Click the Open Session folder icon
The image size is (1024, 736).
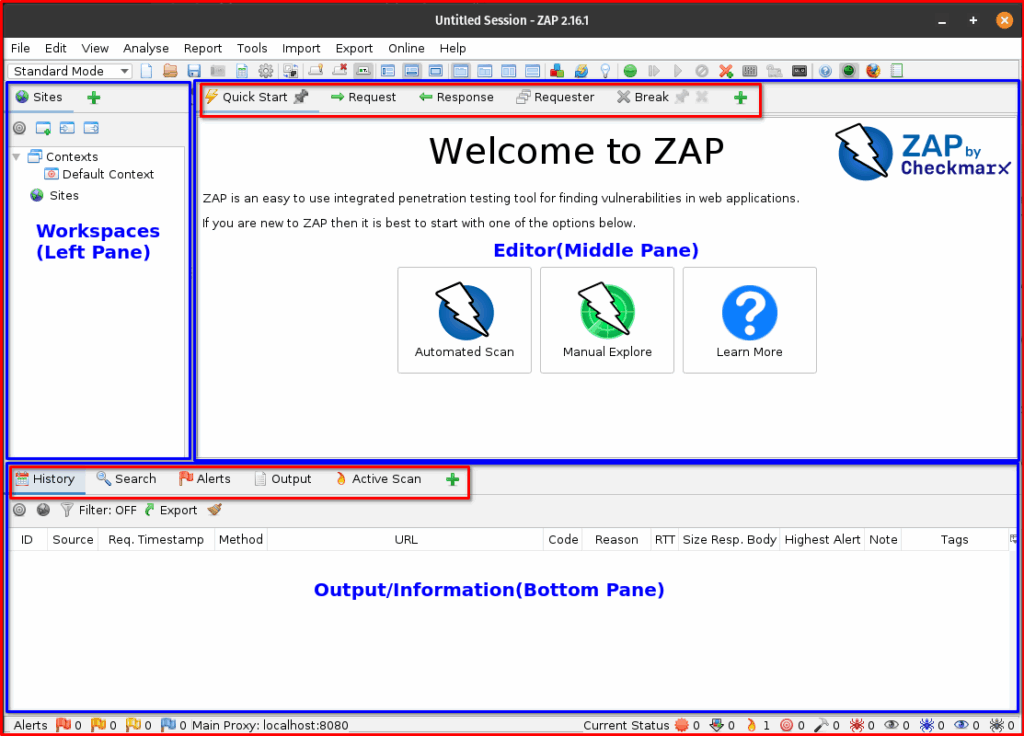[x=170, y=71]
